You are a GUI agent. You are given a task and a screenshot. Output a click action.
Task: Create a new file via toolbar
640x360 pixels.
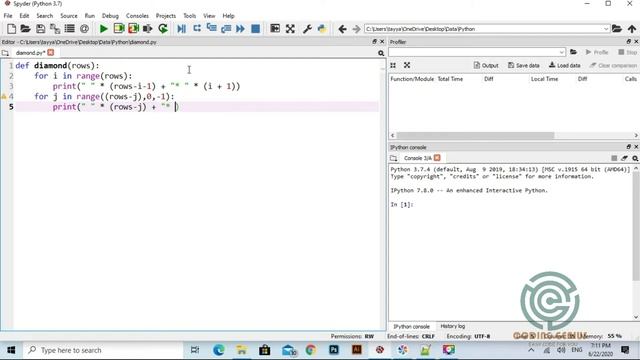11,29
